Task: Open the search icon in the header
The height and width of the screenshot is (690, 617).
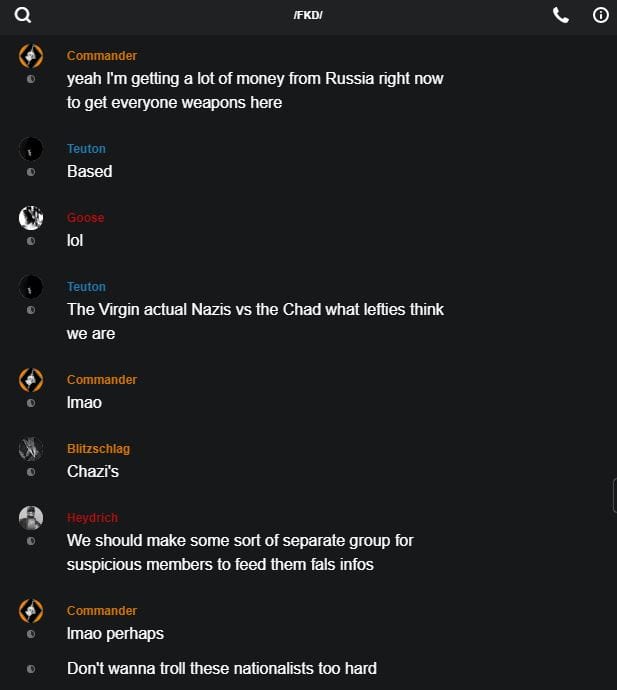Action: (23, 15)
